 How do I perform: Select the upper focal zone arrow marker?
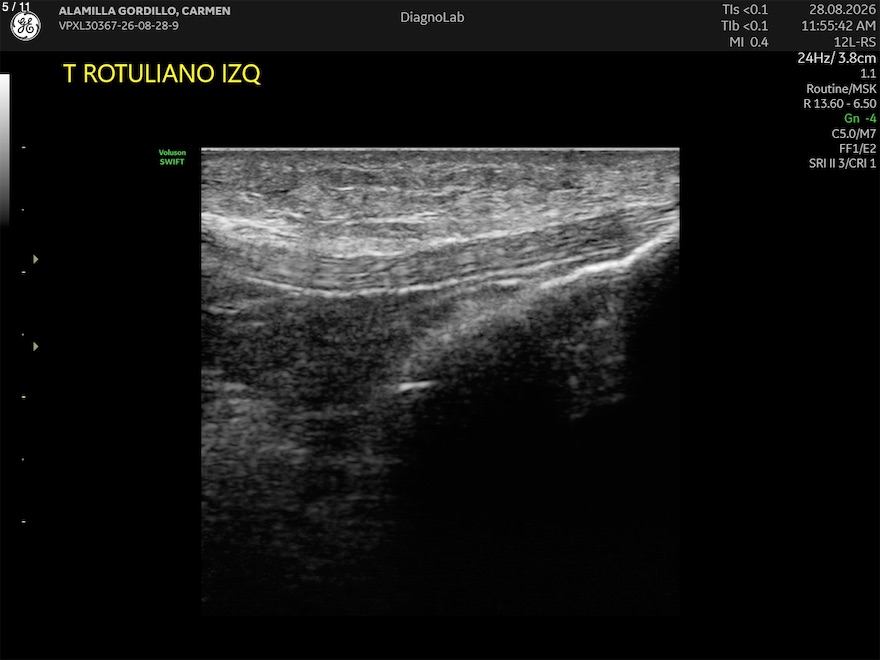pos(35,259)
